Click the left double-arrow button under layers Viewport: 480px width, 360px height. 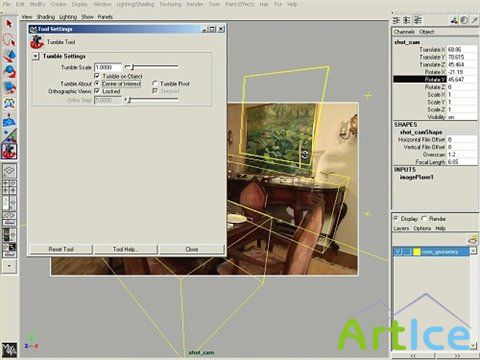coord(414,356)
